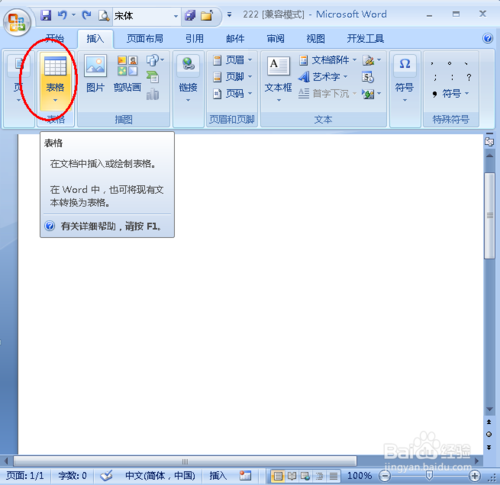Customize quick access toolbar dropdown
Screen dimensions: 500x485
tap(229, 15)
